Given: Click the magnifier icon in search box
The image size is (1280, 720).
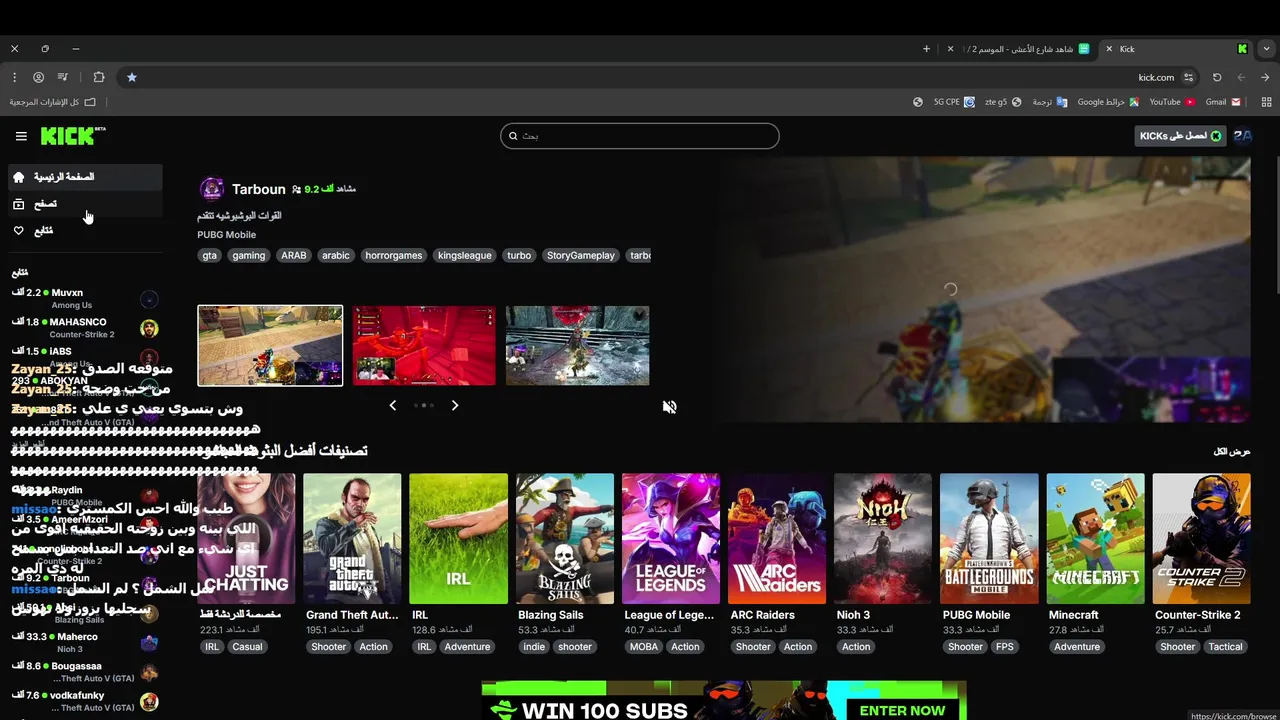Looking at the screenshot, I should click(x=513, y=136).
